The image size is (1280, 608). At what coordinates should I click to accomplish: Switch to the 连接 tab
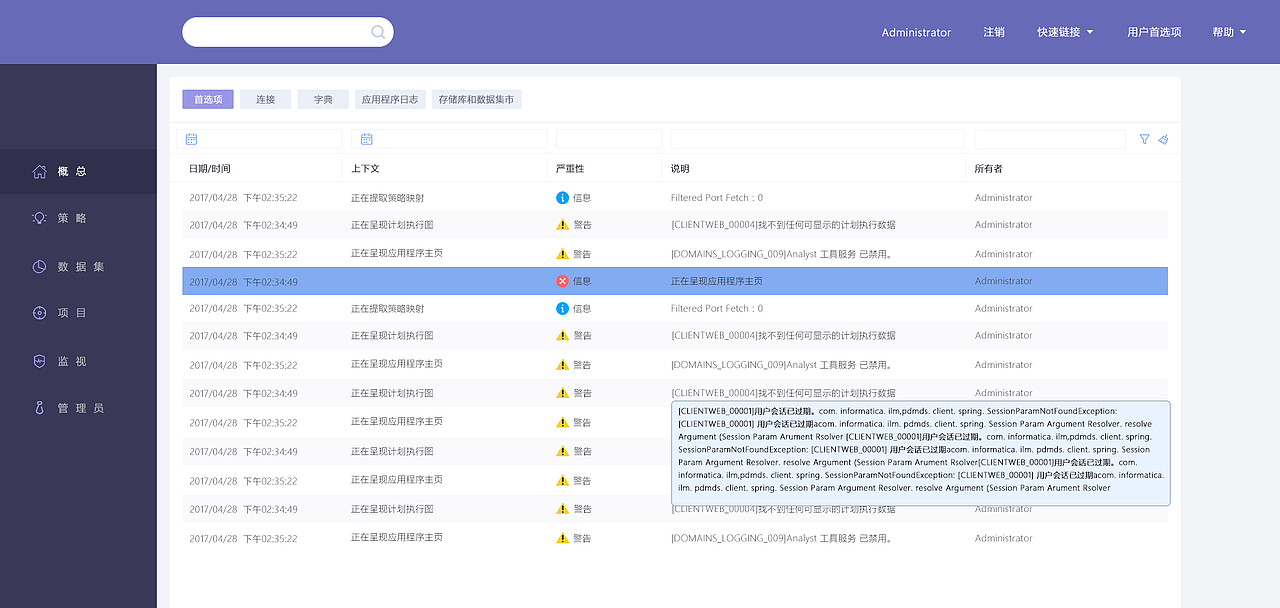point(265,99)
